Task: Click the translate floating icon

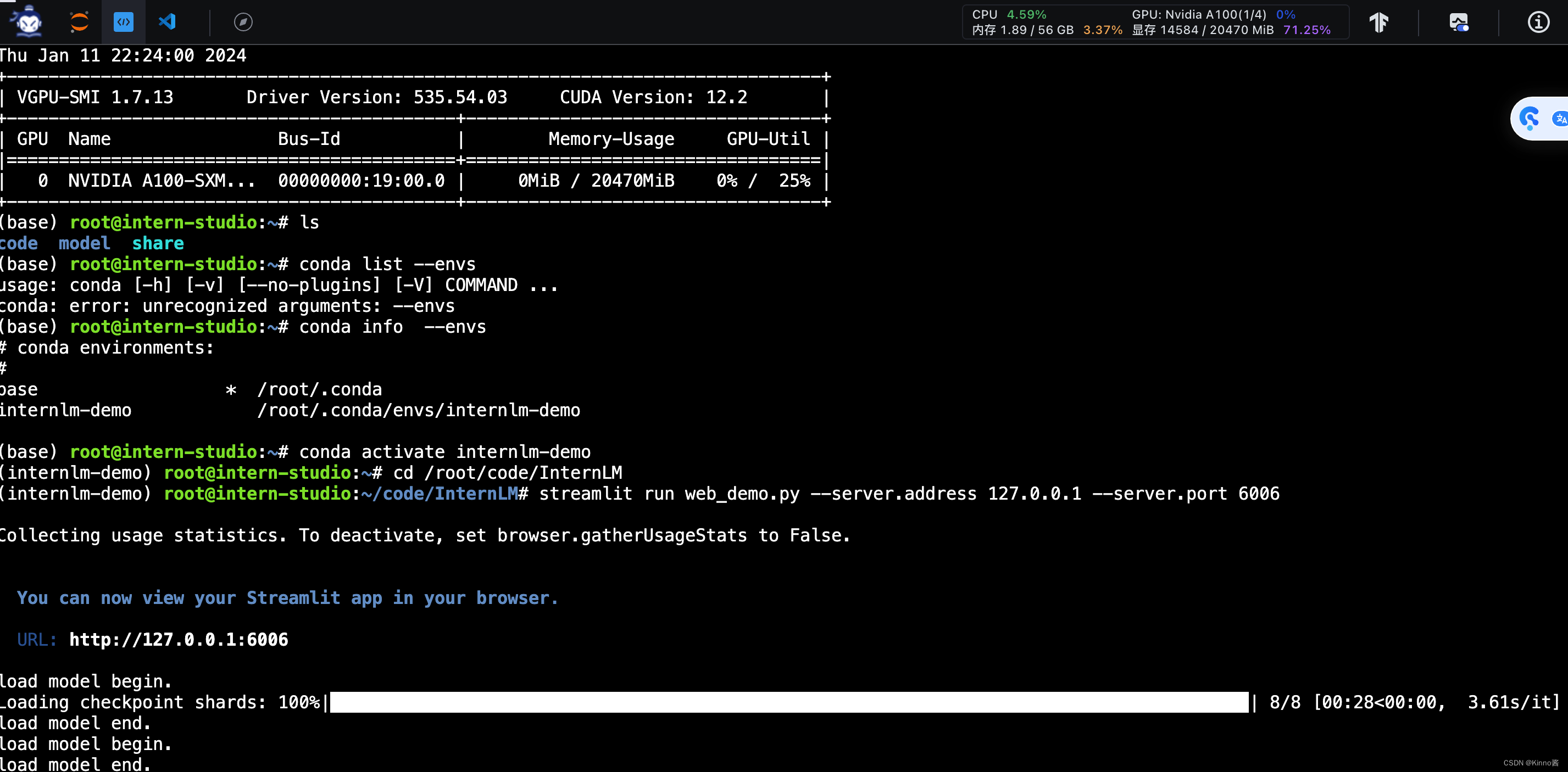Action: pos(1560,118)
